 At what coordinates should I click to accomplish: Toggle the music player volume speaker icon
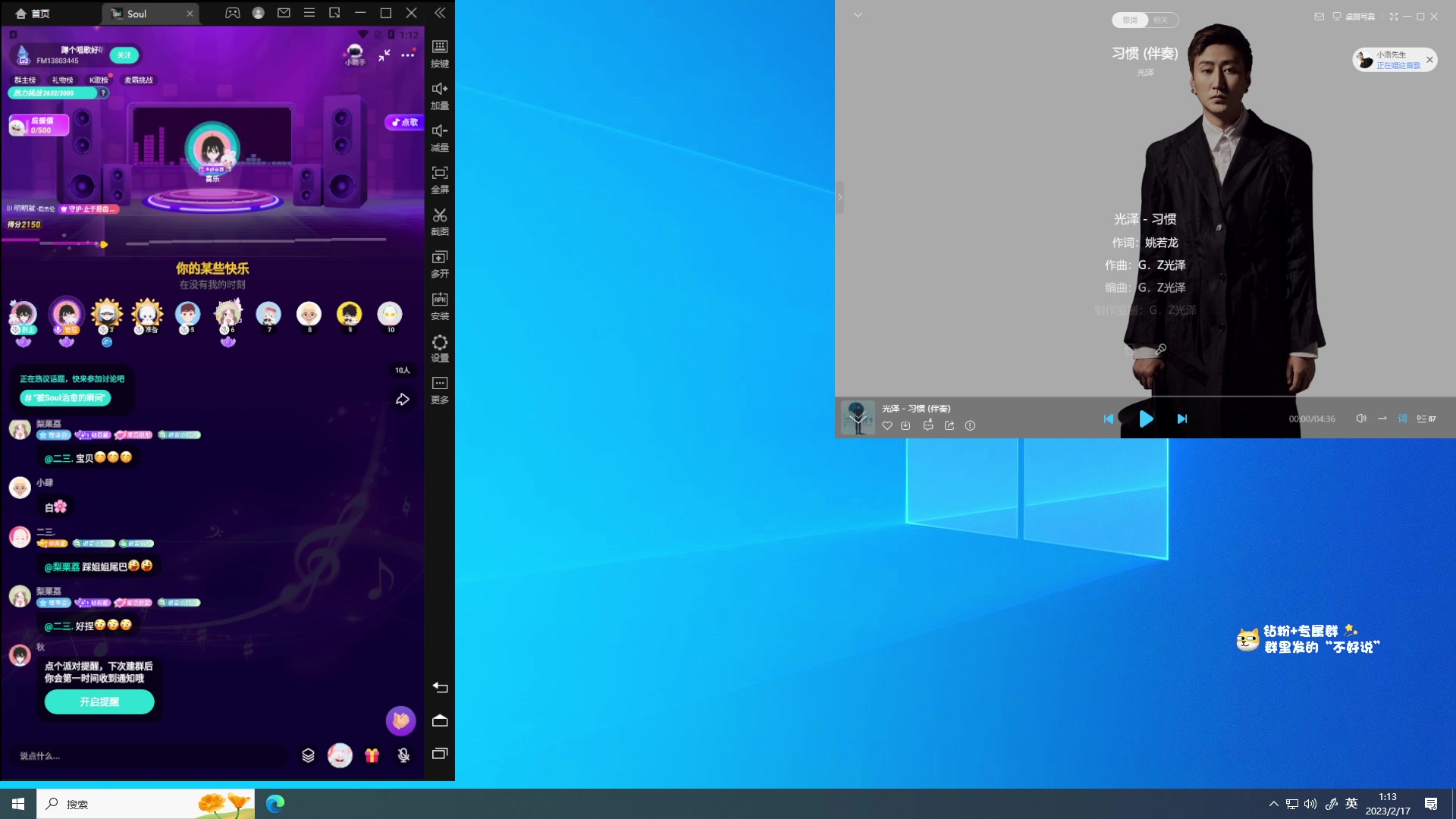coord(1361,419)
